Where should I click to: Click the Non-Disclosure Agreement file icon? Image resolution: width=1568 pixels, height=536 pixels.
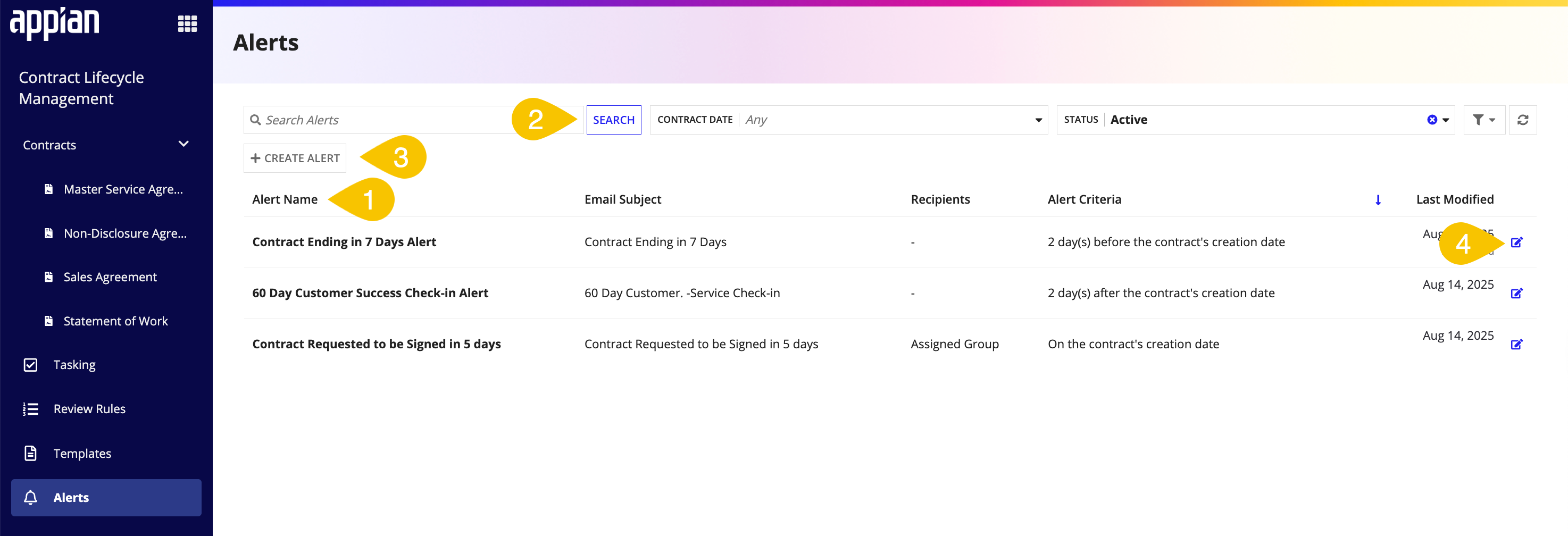[49, 233]
